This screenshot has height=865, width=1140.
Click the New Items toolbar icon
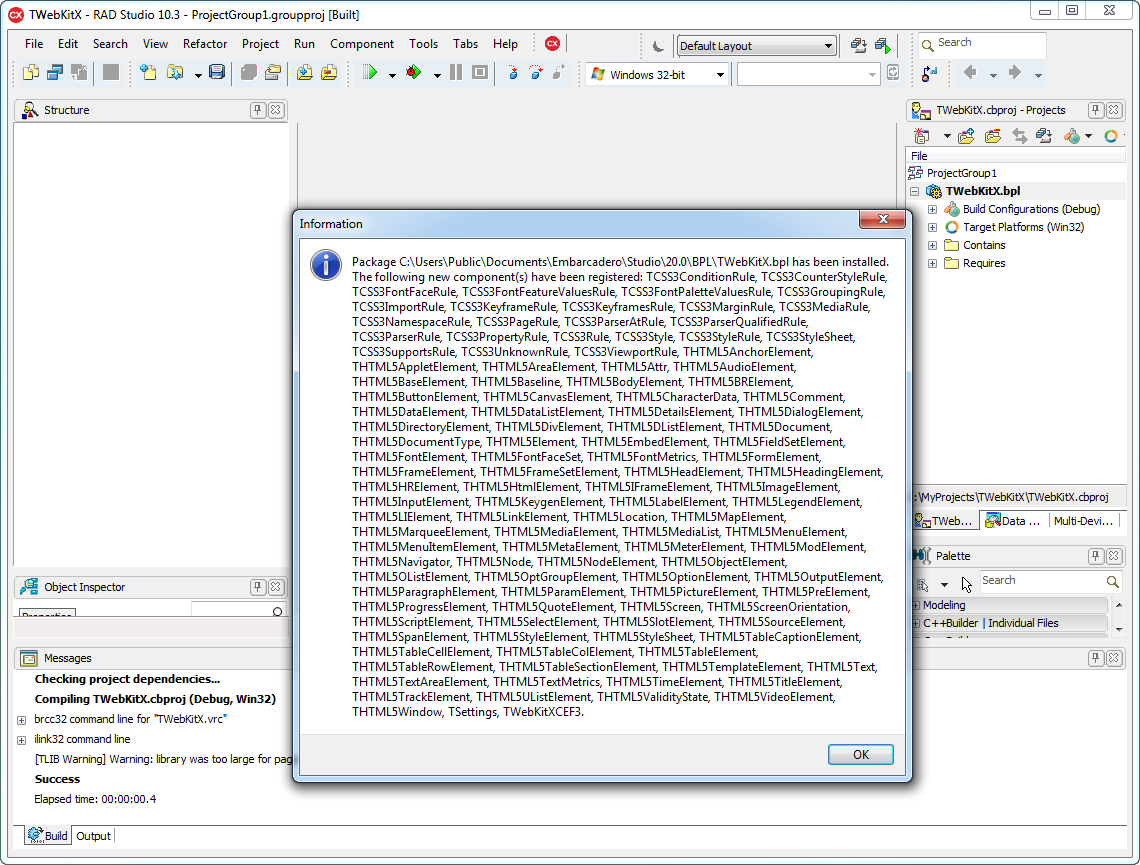(148, 73)
